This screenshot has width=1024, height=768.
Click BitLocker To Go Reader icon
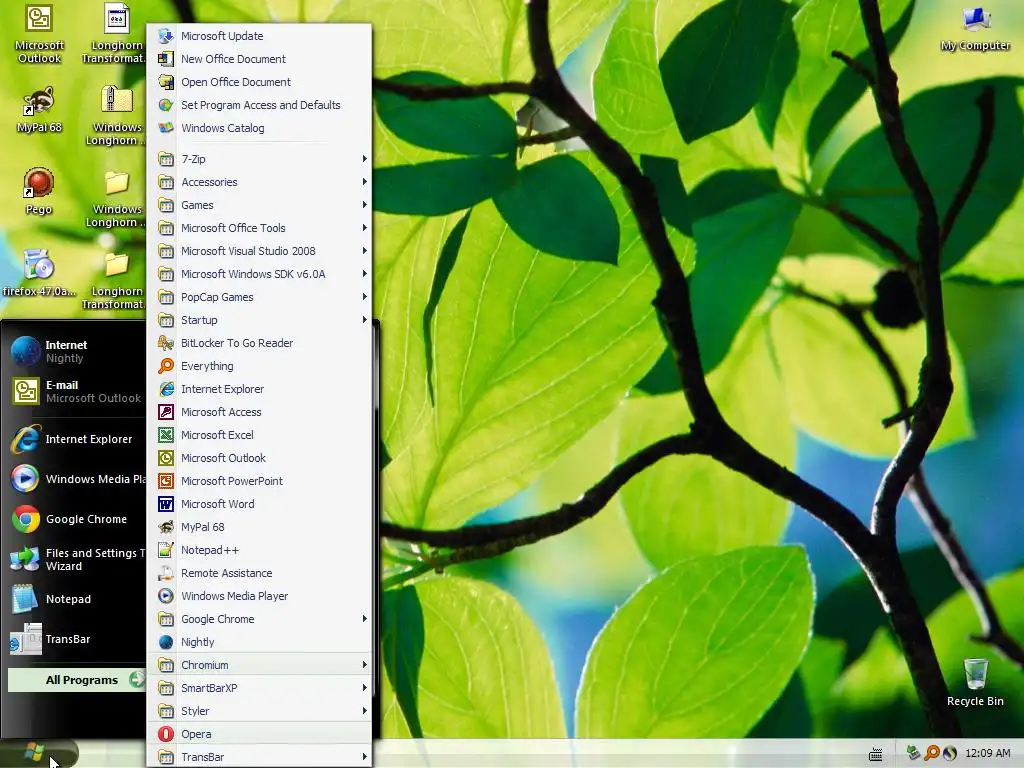pyautogui.click(x=166, y=343)
